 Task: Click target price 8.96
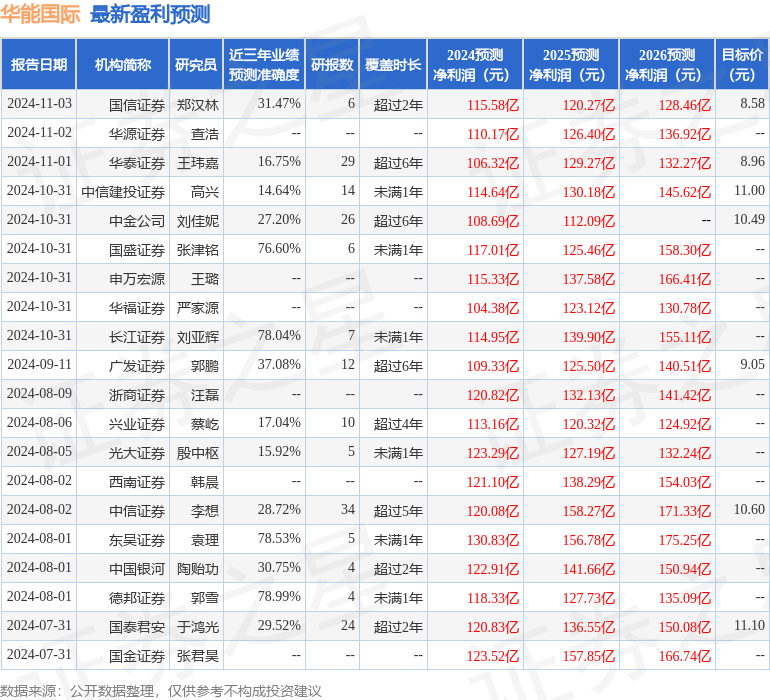pos(752,162)
